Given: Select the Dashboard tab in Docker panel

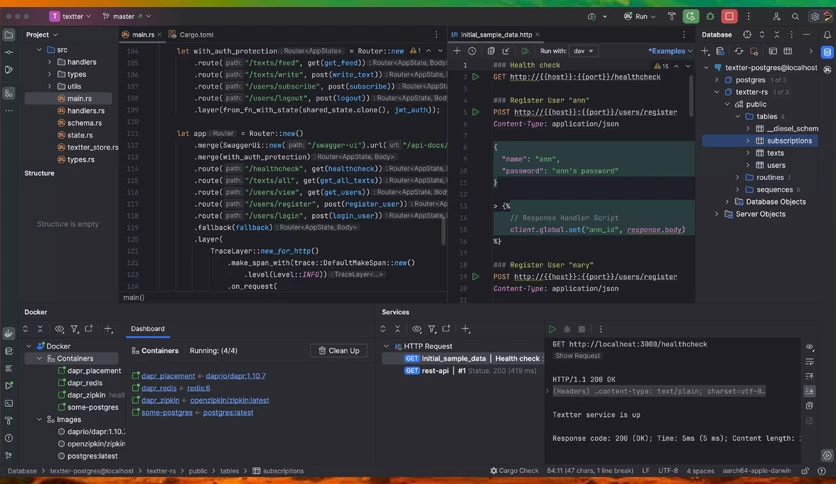Looking at the screenshot, I should 148,329.
